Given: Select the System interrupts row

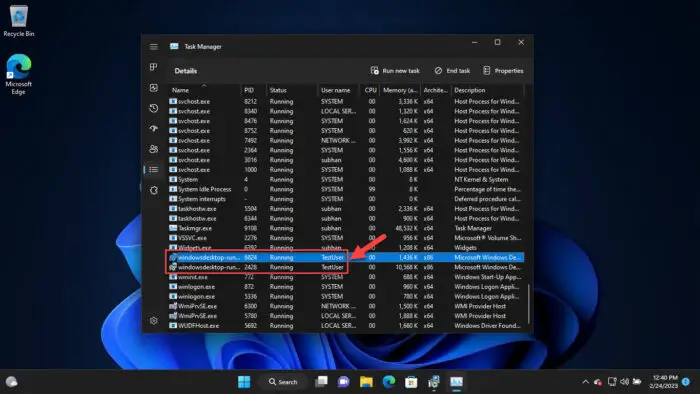Looking at the screenshot, I should click(346, 199).
